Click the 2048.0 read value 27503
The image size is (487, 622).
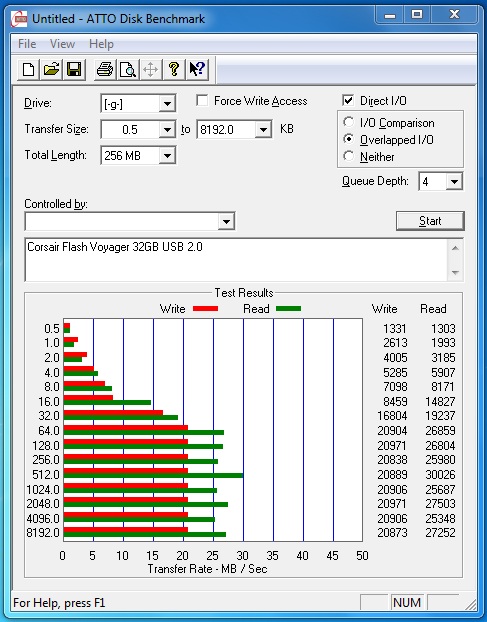pos(440,503)
